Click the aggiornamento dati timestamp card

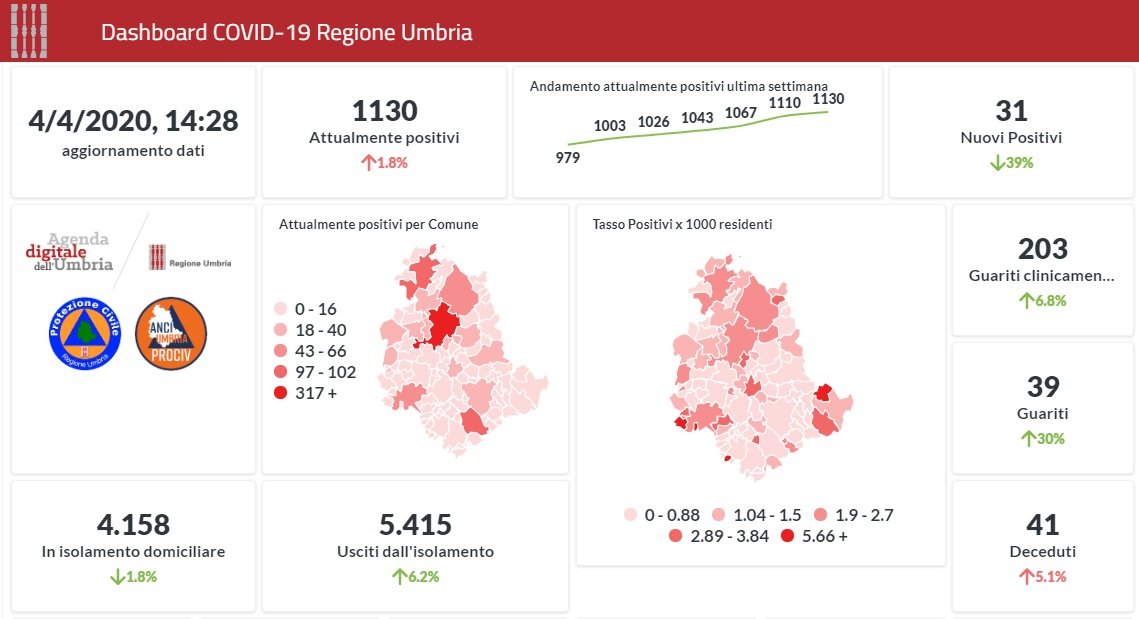coord(133,132)
